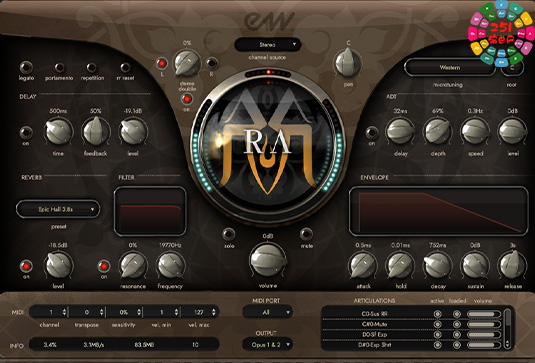Open the channel source Stereo dropdown
Image resolution: width=535 pixels, height=363 pixels.
click(x=268, y=45)
